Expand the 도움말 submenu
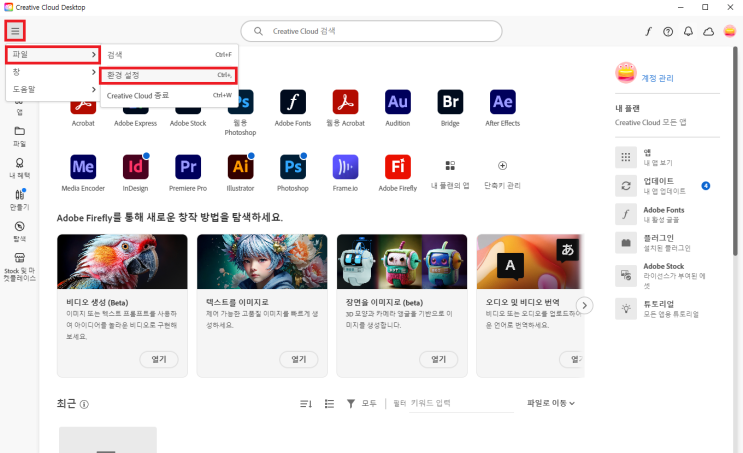The height and width of the screenshot is (453, 743). coord(53,89)
